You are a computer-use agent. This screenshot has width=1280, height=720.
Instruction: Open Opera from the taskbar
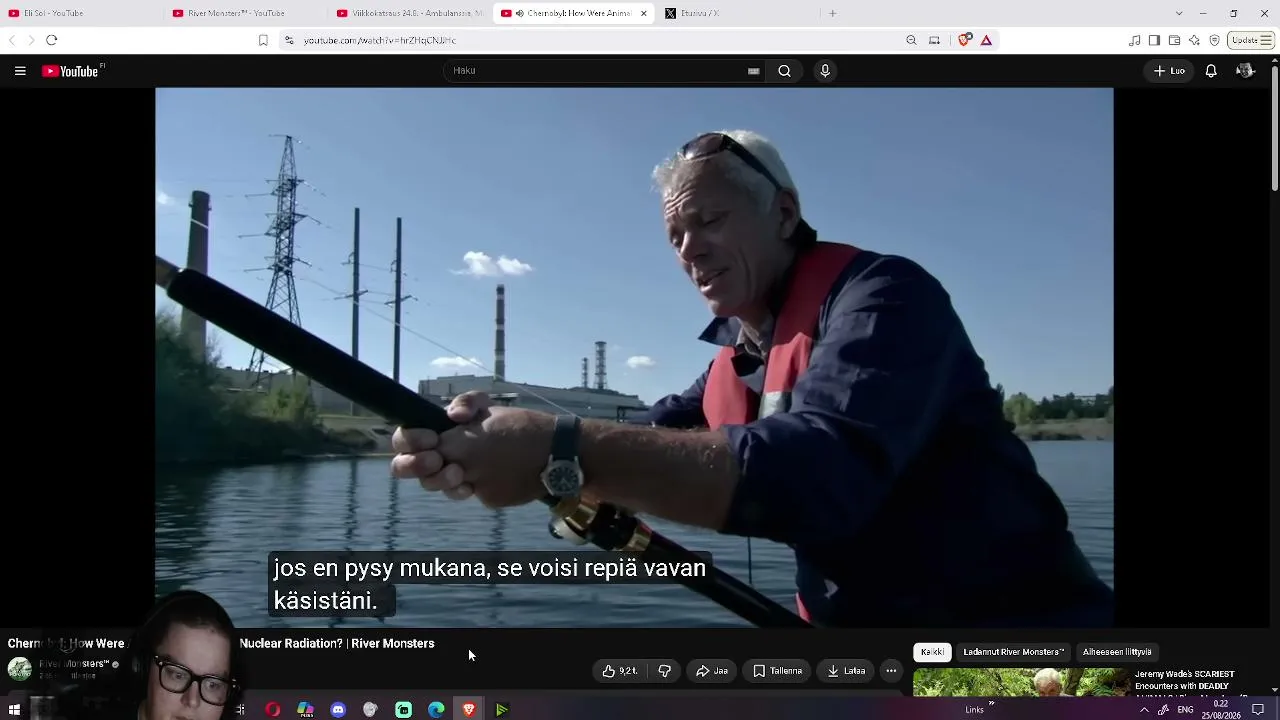click(272, 710)
